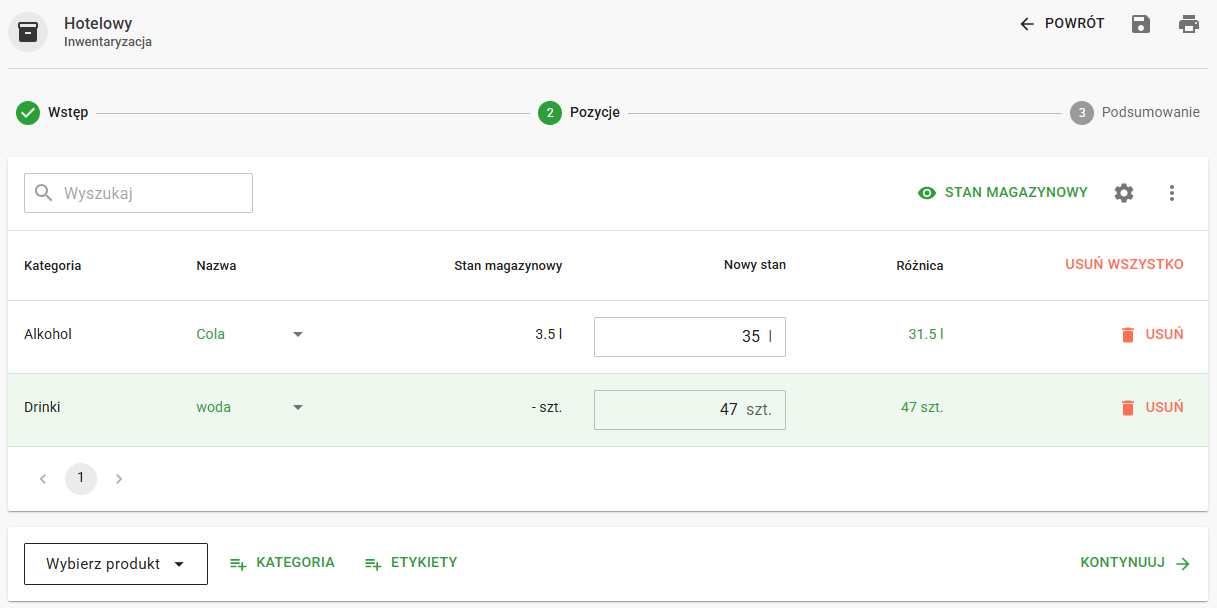Viewport: 1217px width, 608px height.
Task: Click the print icon in header
Action: tap(1188, 24)
